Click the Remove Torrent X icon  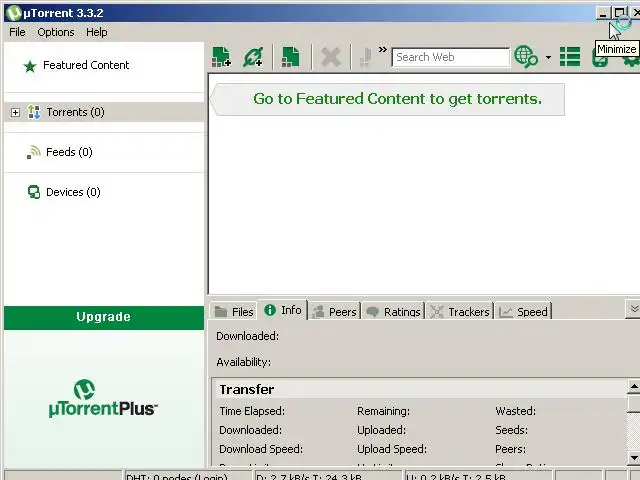[331, 57]
